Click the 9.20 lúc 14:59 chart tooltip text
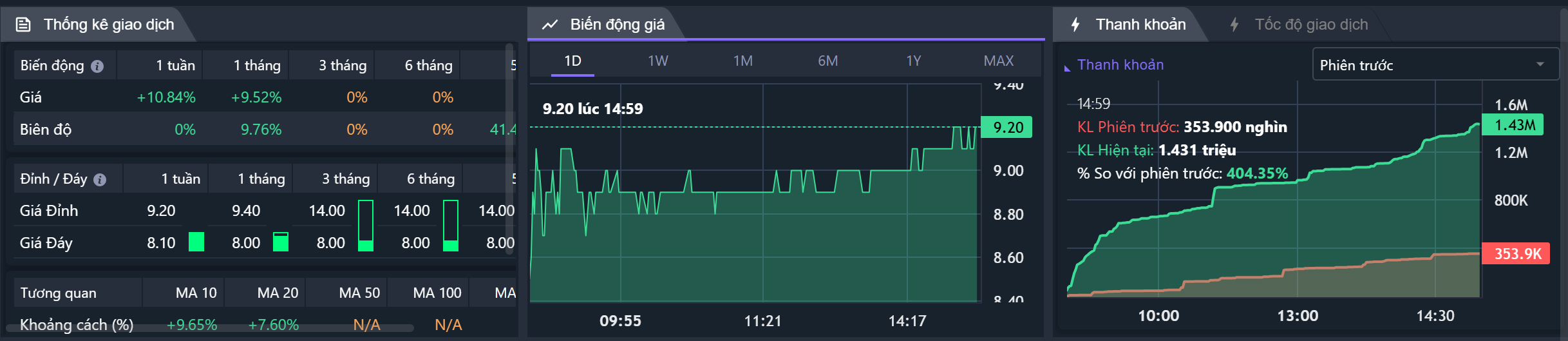This screenshot has height=341, width=1568. click(592, 108)
